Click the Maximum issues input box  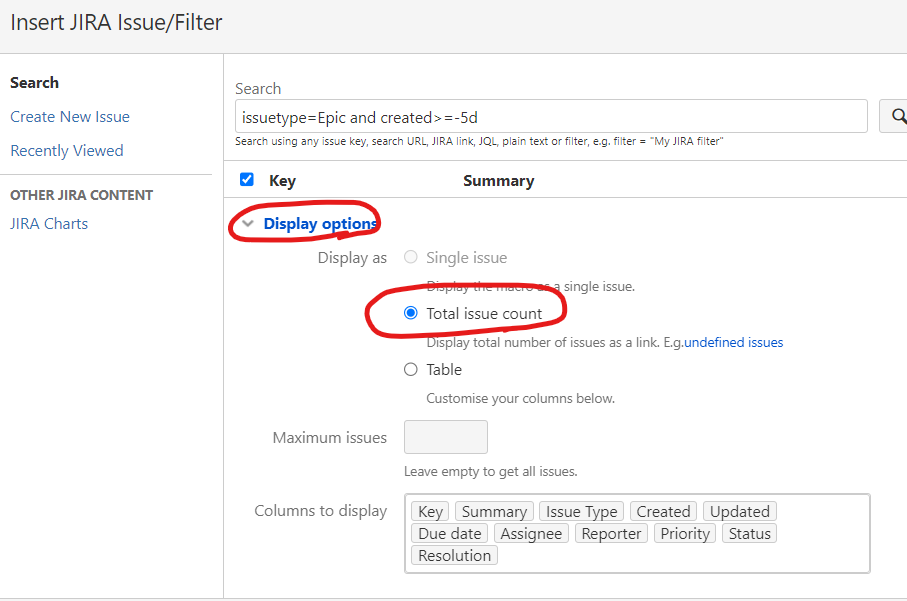click(x=446, y=437)
